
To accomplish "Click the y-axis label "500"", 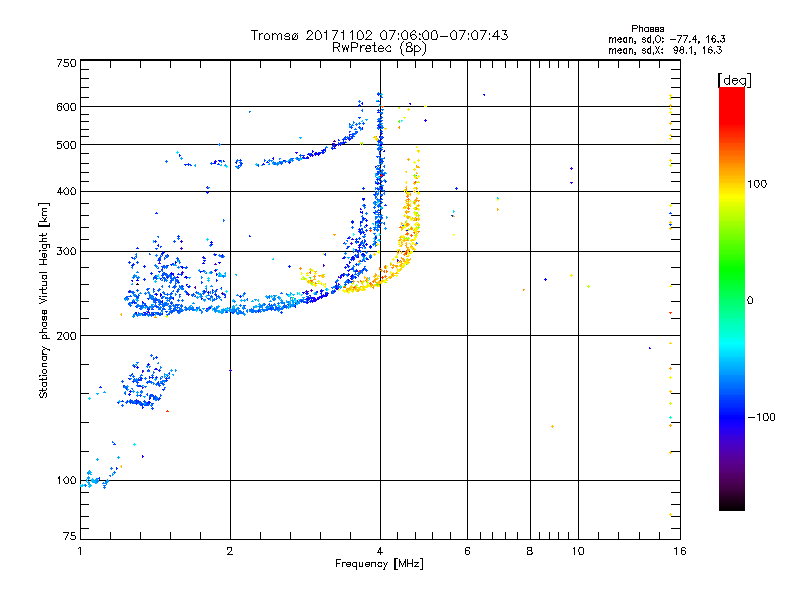I will (x=66, y=145).
